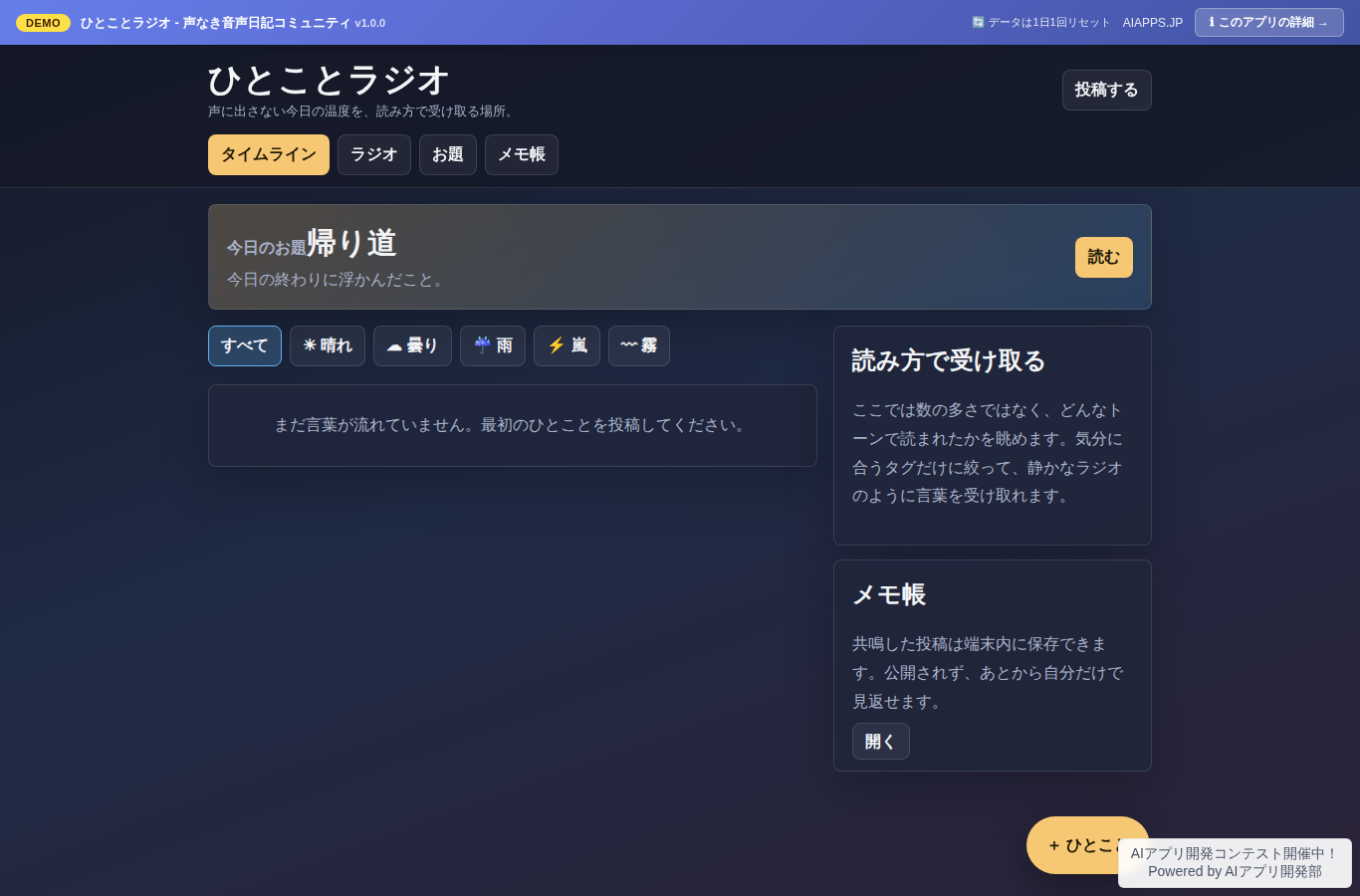Select the すべて filter
1360x896 pixels.
(x=245, y=345)
